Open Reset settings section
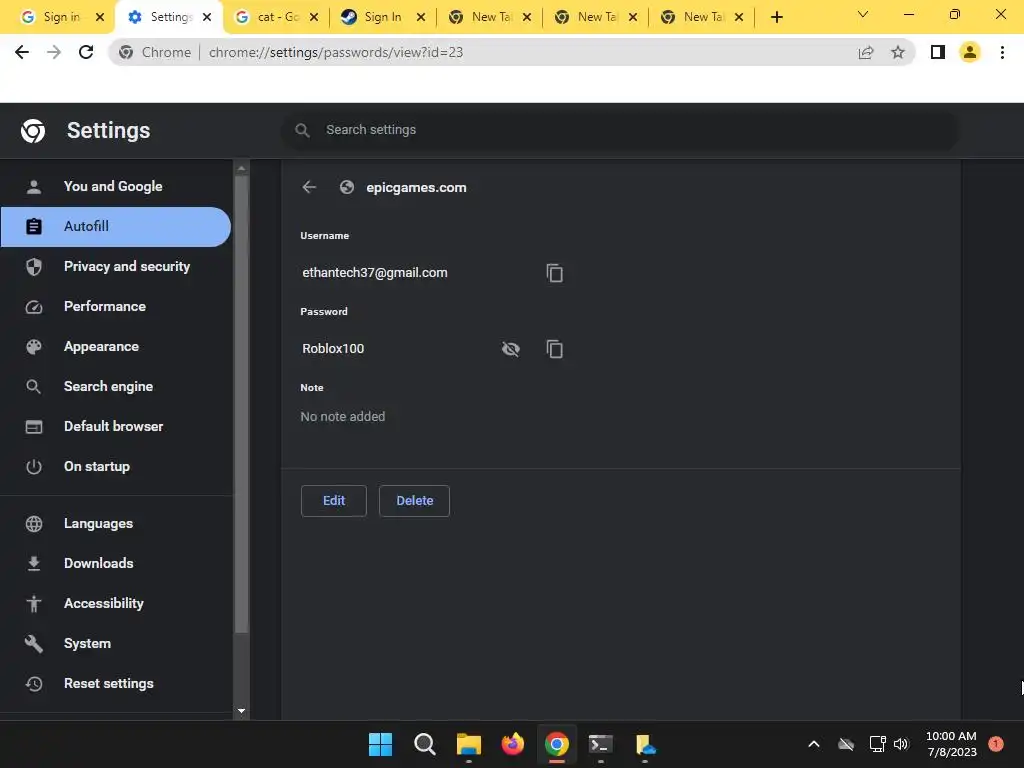Image resolution: width=1024 pixels, height=768 pixels. tap(116, 684)
